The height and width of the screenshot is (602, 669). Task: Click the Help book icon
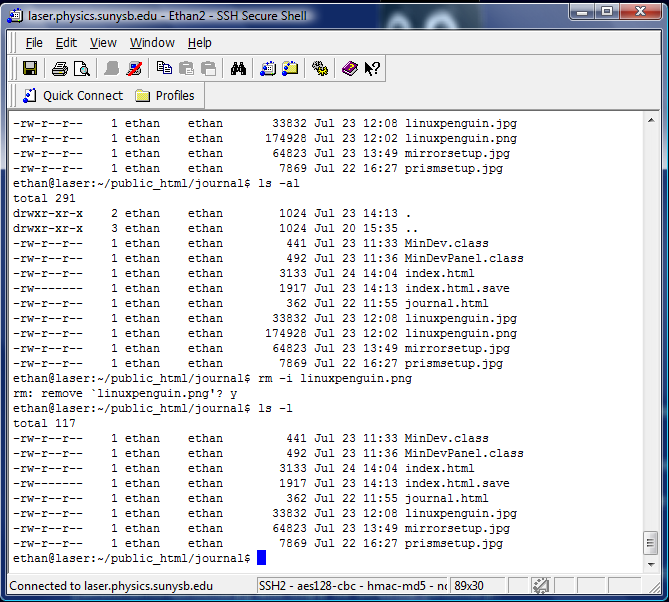pos(349,69)
